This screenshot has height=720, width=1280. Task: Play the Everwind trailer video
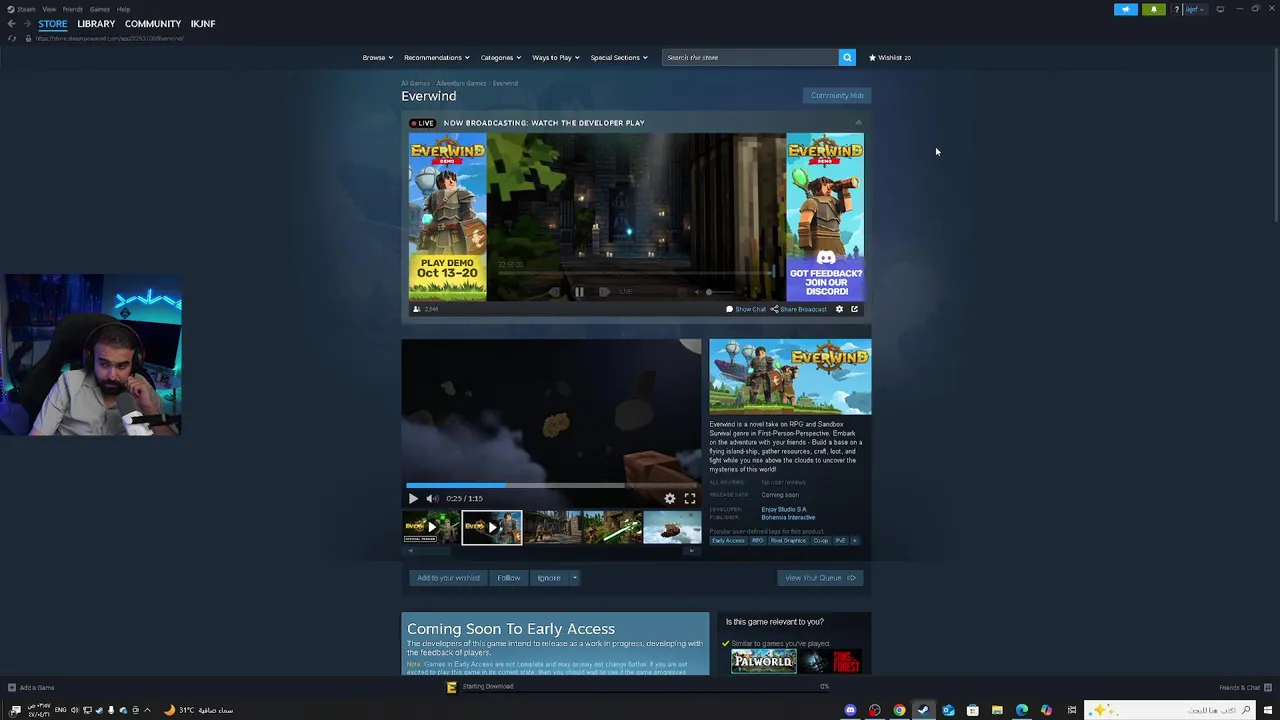coord(413,498)
